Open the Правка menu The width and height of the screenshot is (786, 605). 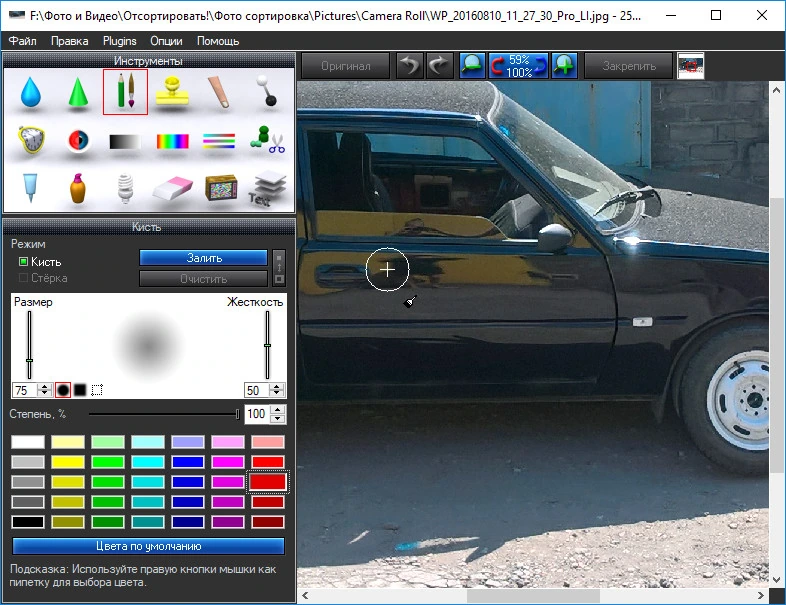70,41
